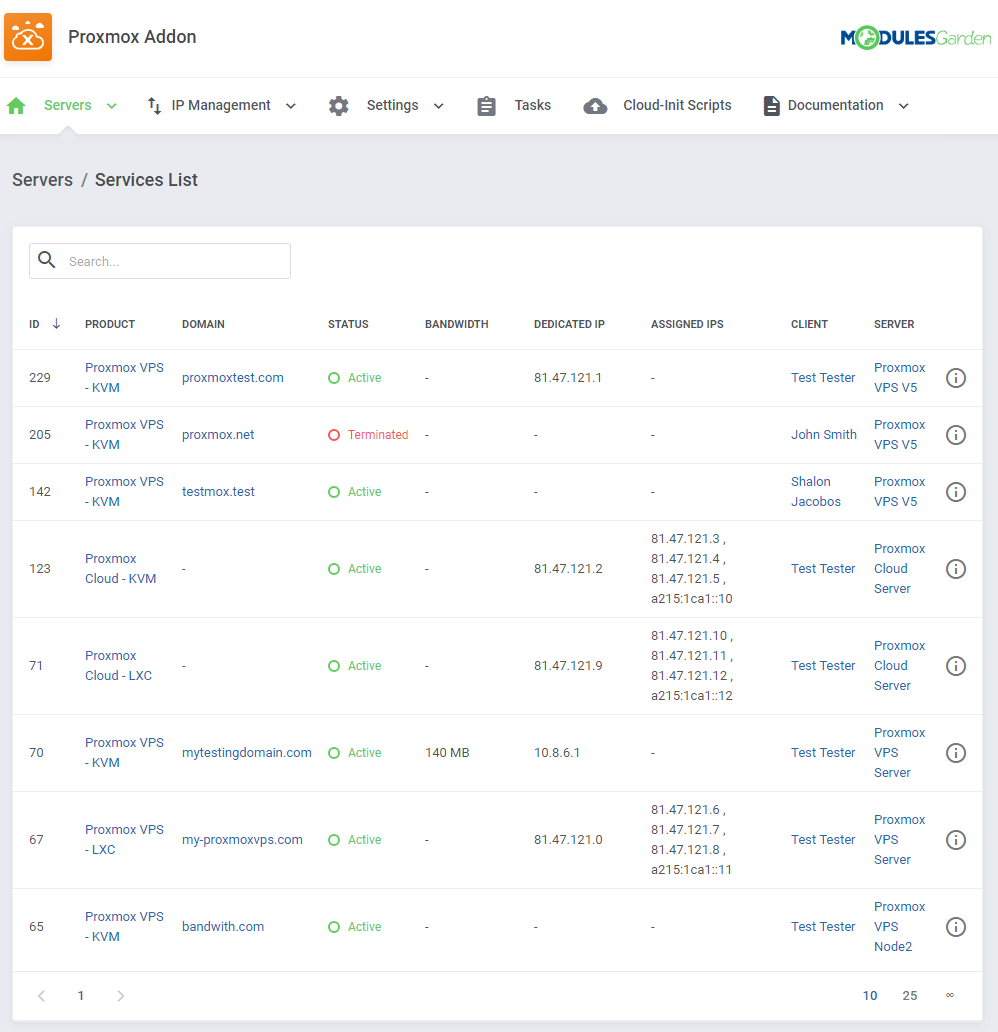This screenshot has height=1032, width=998.
Task: Click the IP Management arrows icon
Action: 154,105
